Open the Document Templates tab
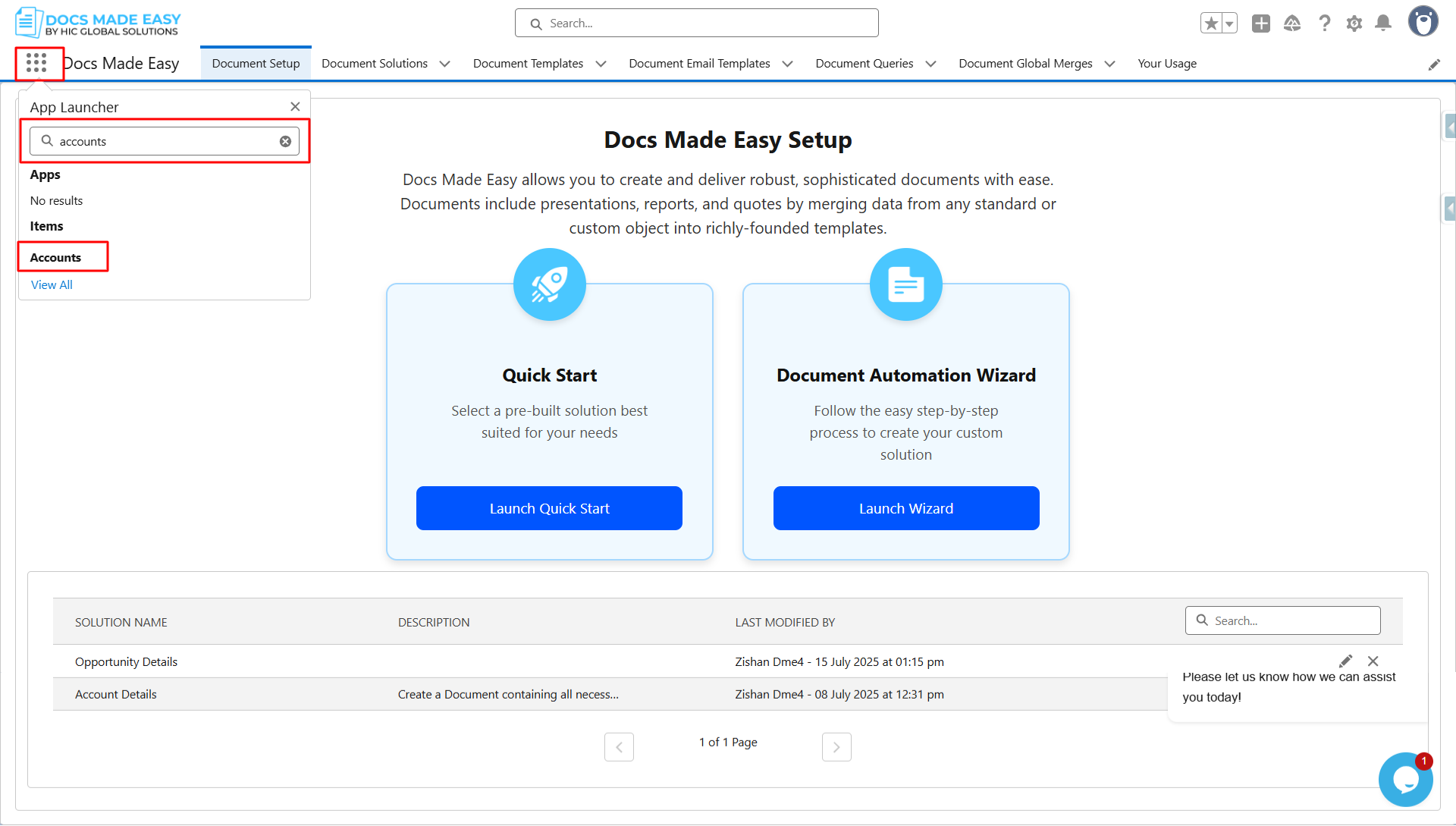Image resolution: width=1456 pixels, height=826 pixels. coord(528,64)
